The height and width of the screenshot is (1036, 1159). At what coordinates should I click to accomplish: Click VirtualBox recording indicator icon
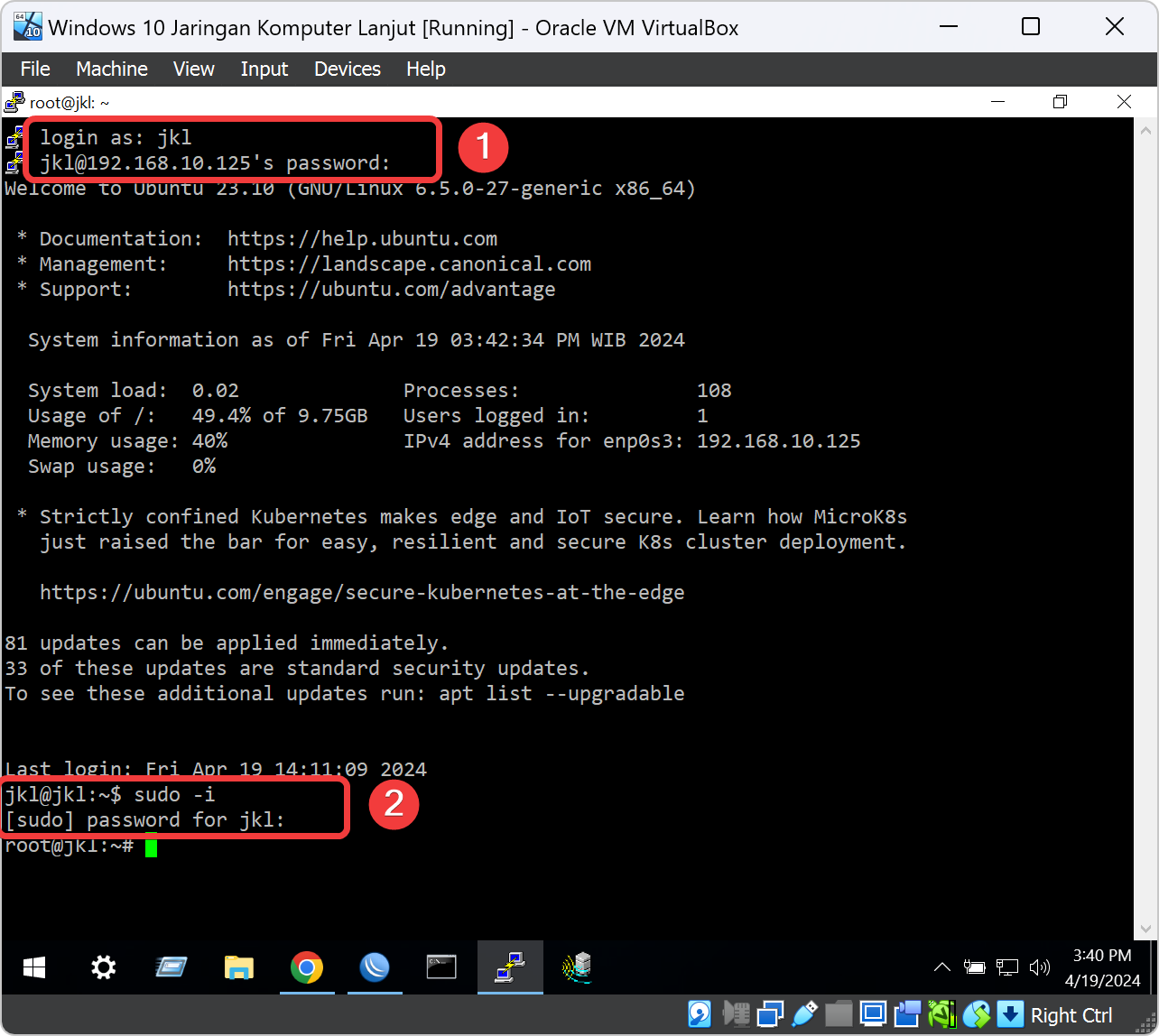(x=908, y=1014)
